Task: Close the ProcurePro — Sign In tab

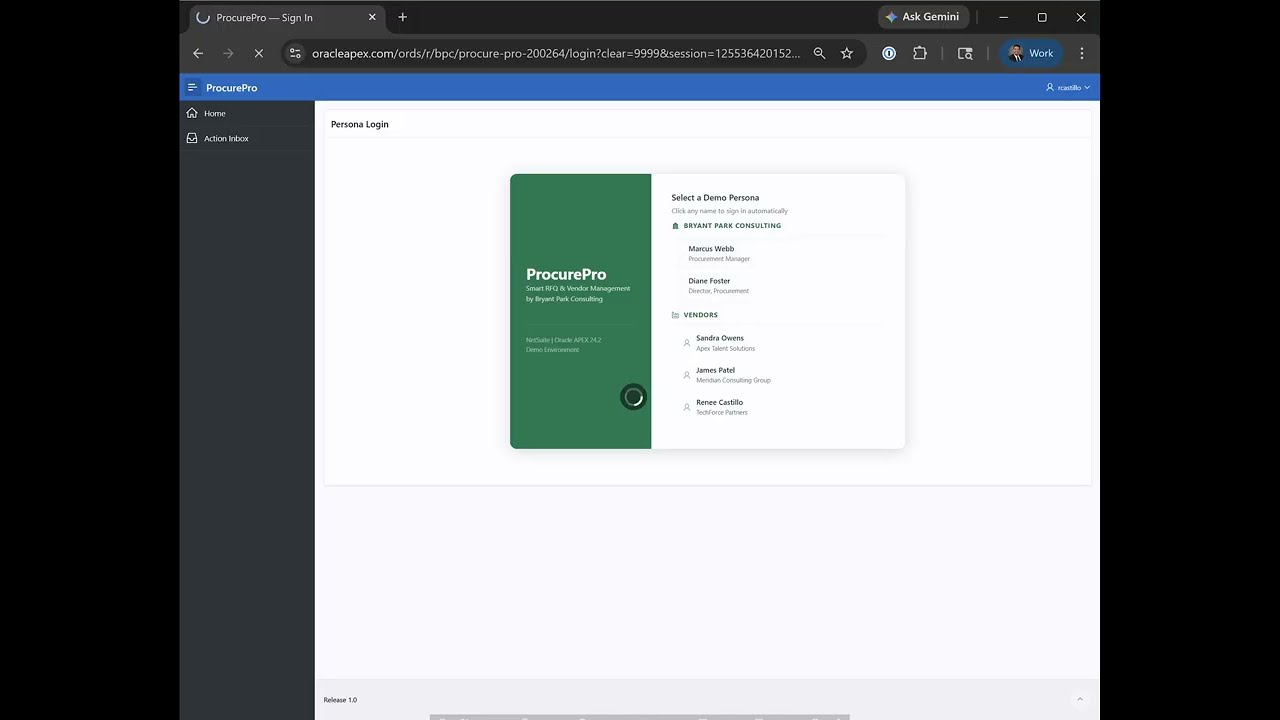Action: point(372,17)
